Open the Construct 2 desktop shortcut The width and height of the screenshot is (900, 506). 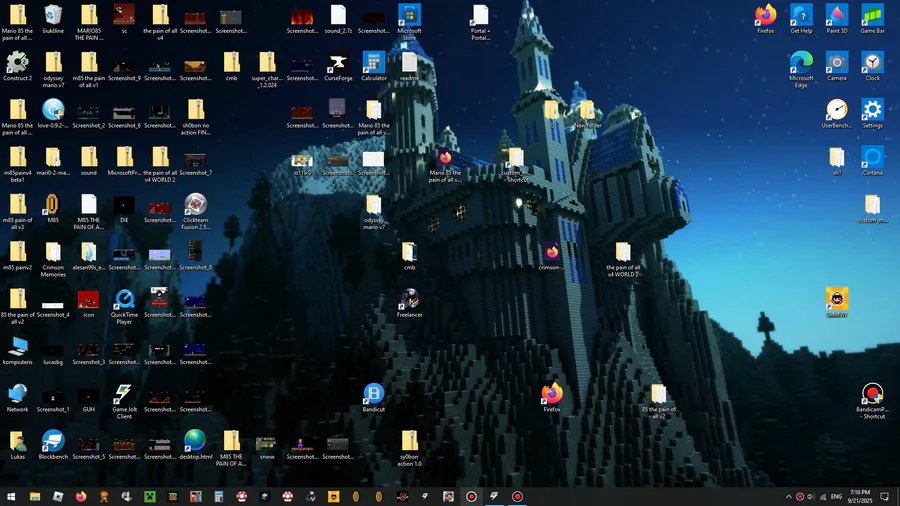coord(17,63)
